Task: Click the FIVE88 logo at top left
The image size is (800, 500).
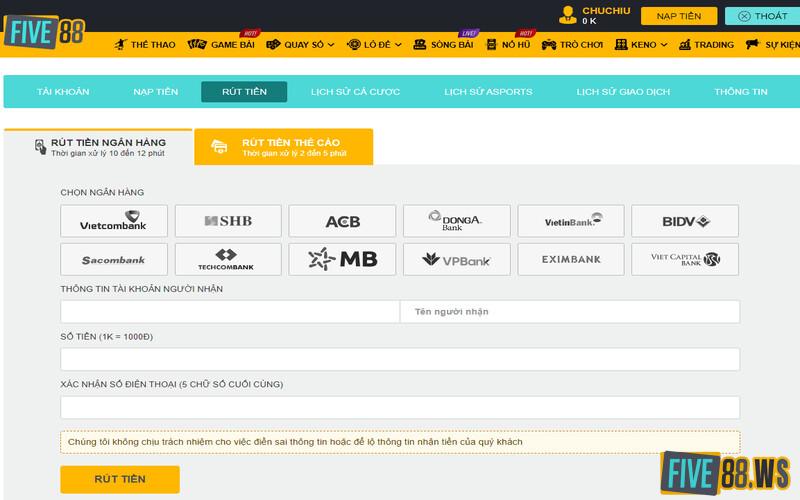Action: (x=44, y=32)
